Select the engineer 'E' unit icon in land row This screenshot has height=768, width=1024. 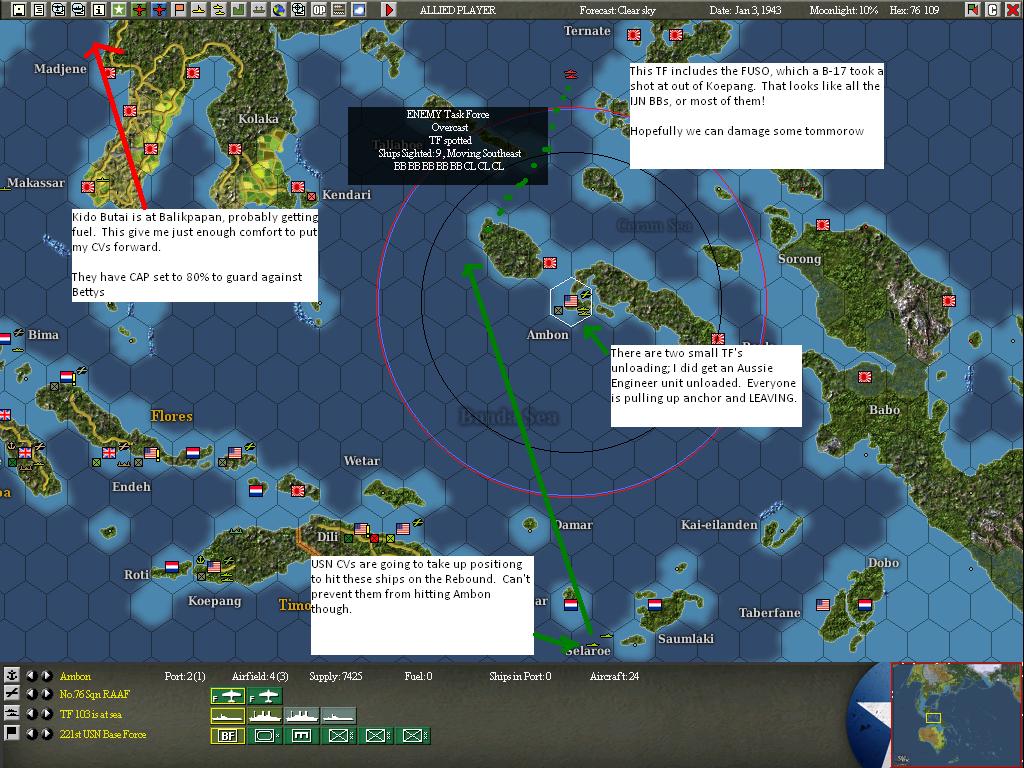(302, 735)
